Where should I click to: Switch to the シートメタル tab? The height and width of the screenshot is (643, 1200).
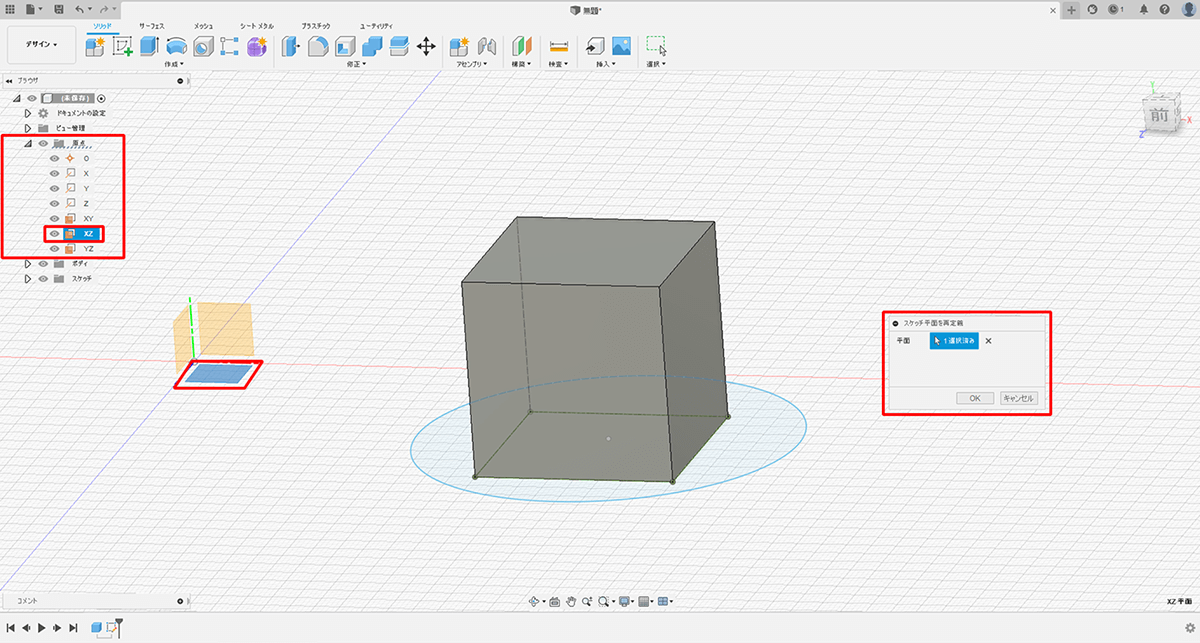256,24
